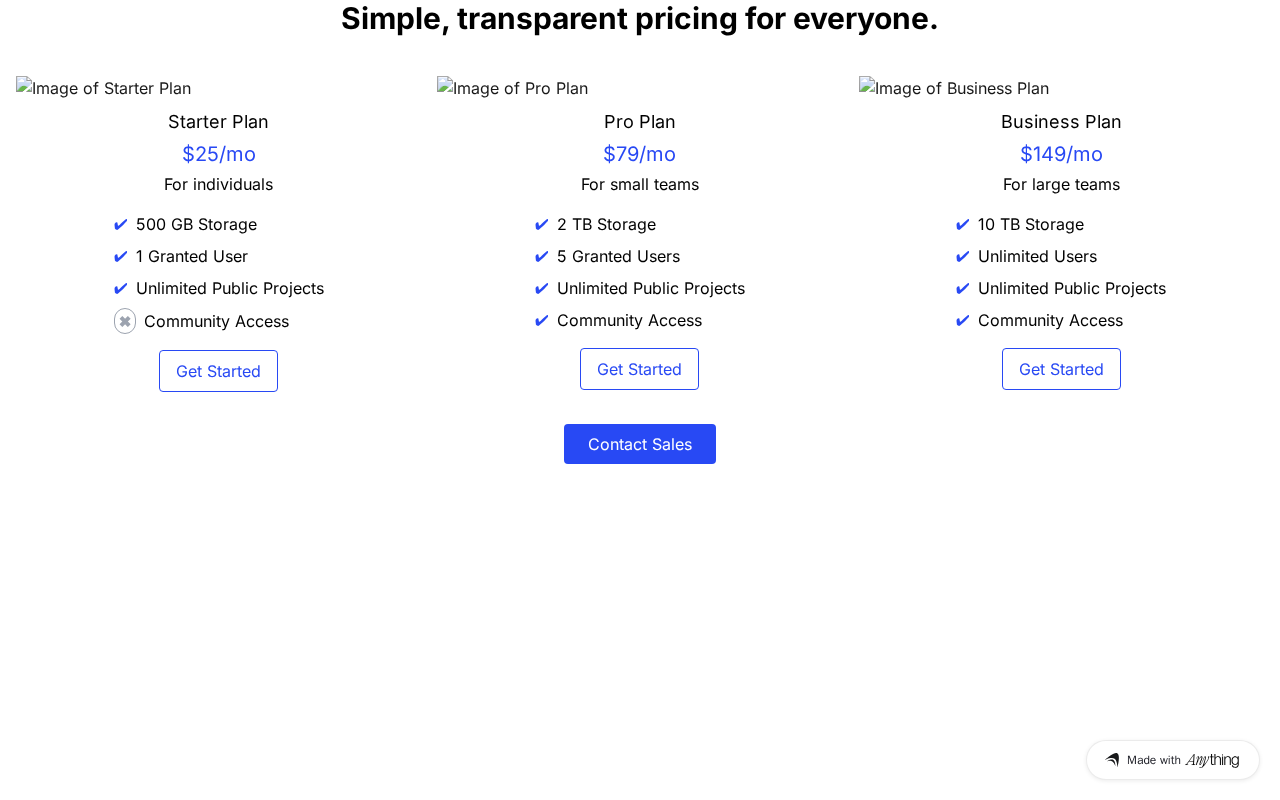Click the checkmark next to 500 GB Storage
The width and height of the screenshot is (1280, 800).
[121, 225]
